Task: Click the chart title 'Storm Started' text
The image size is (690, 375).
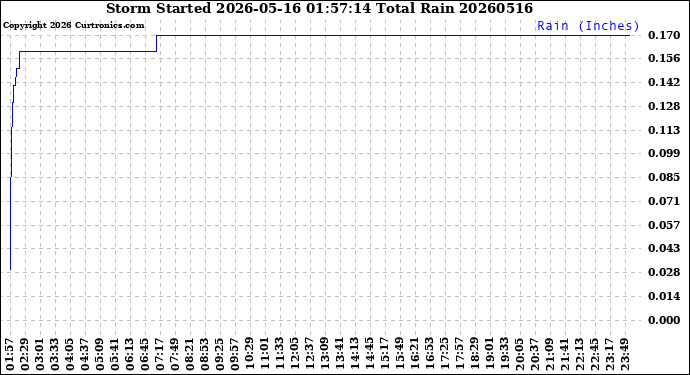Action: tap(158, 8)
